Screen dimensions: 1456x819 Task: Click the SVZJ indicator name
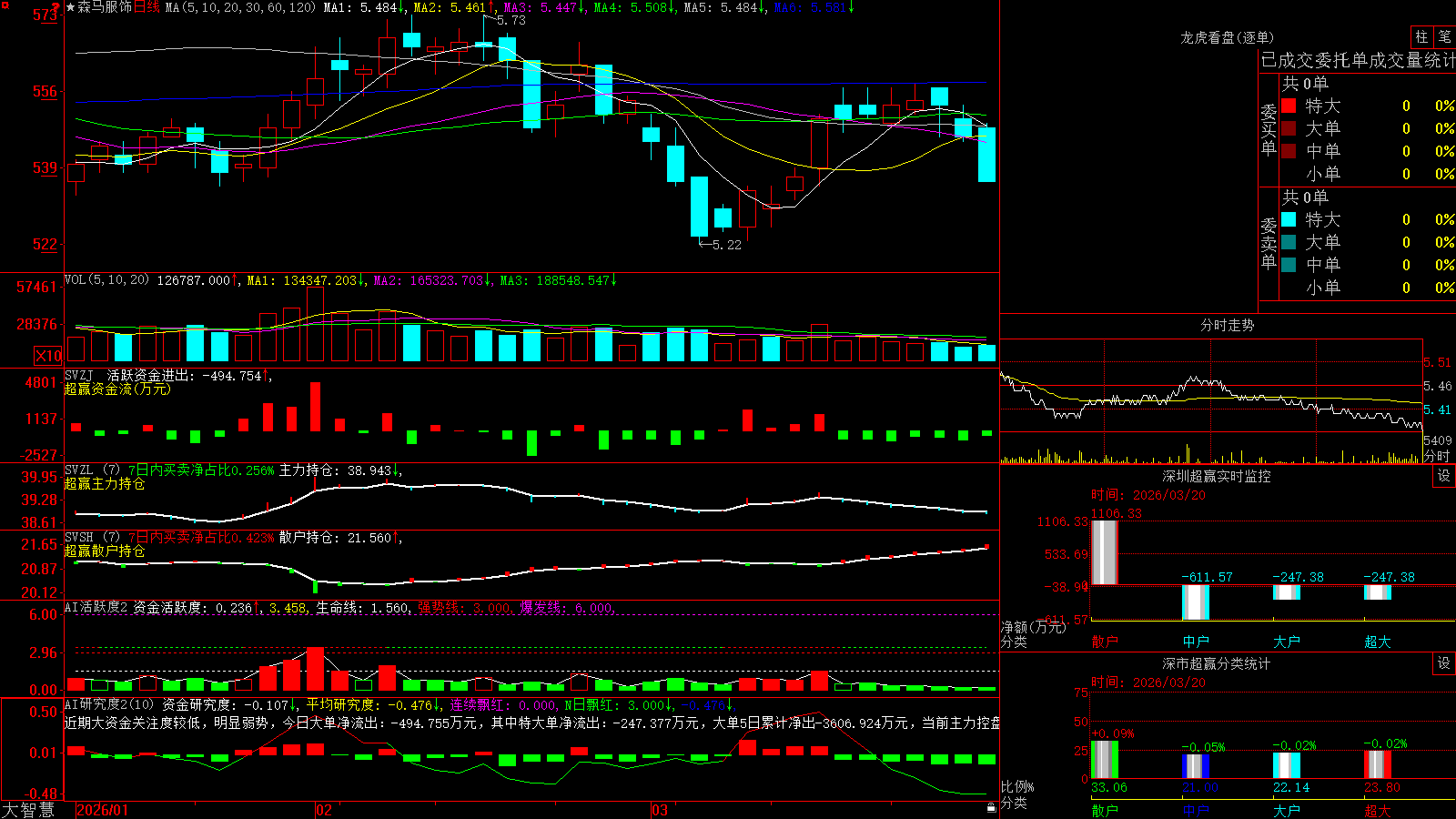click(x=79, y=375)
